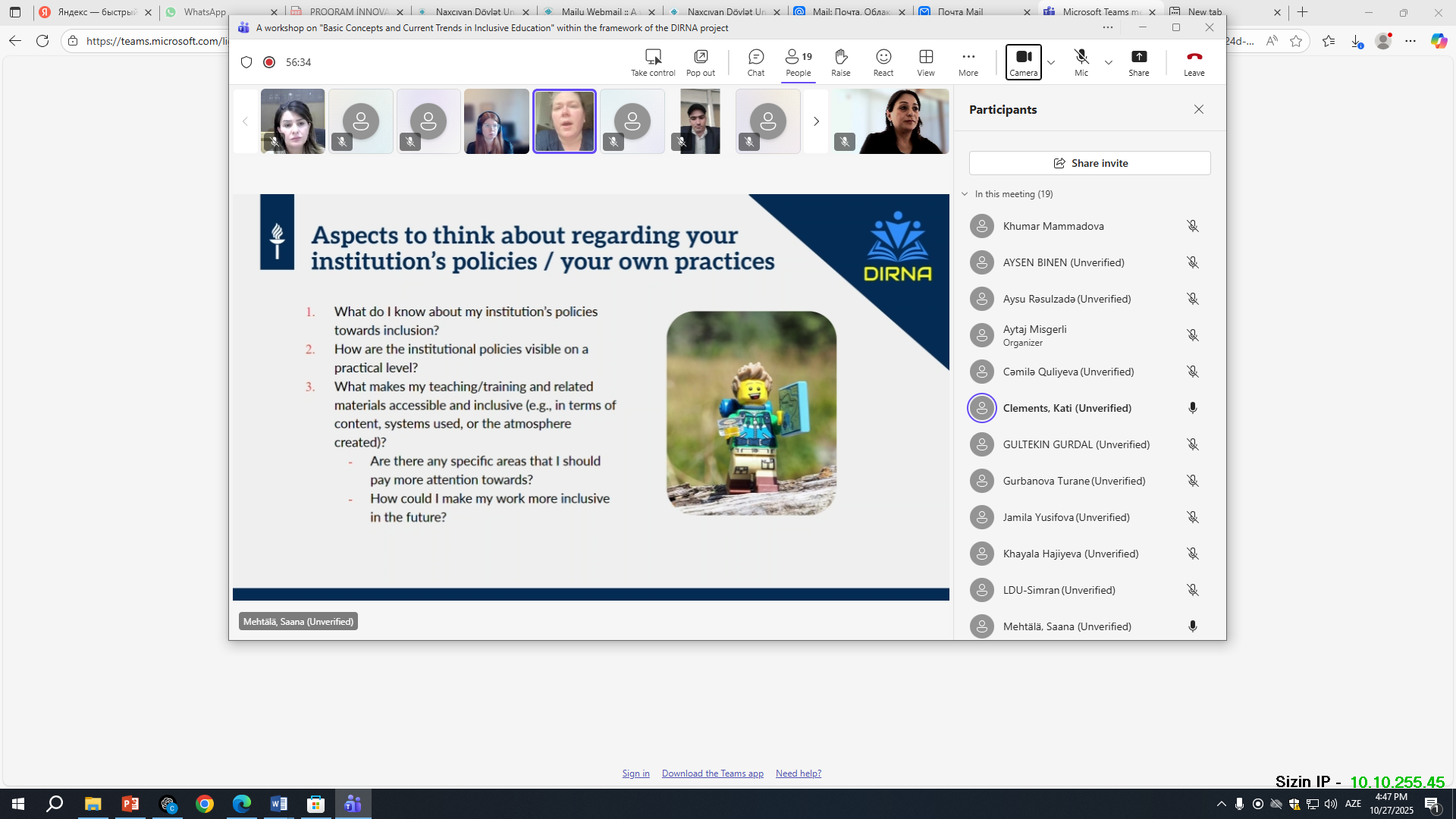1456x819 pixels.
Task: Pop out the shared content
Action: tap(700, 62)
